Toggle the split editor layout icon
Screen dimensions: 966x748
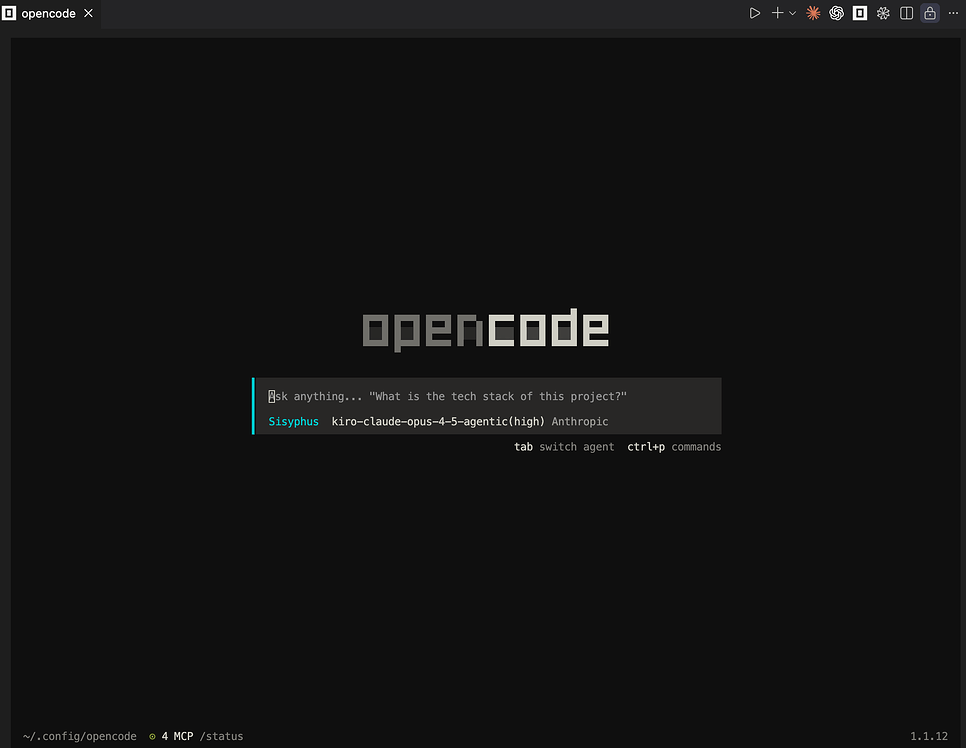pos(906,13)
